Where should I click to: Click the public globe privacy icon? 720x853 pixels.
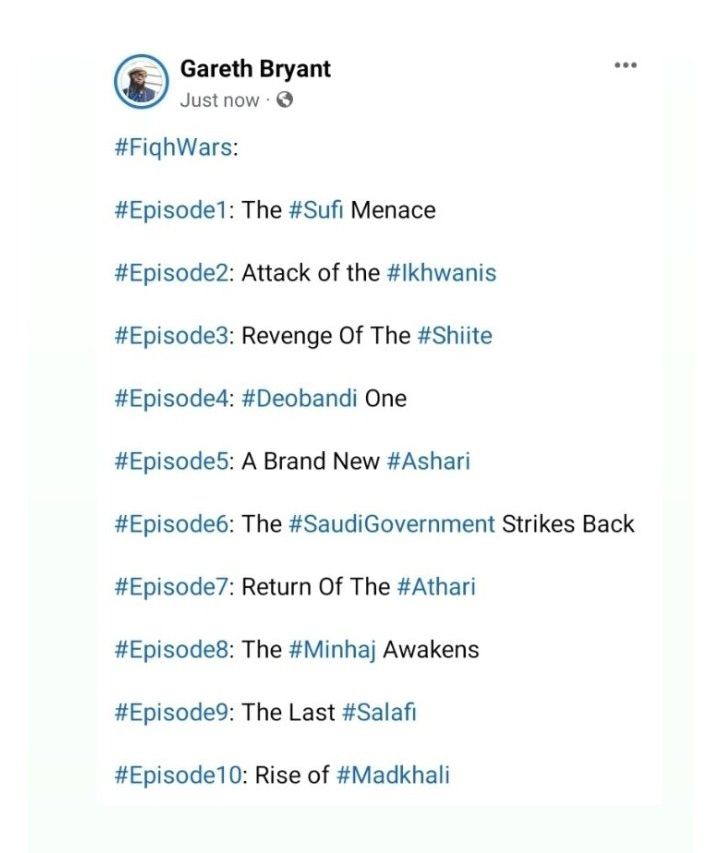[285, 100]
